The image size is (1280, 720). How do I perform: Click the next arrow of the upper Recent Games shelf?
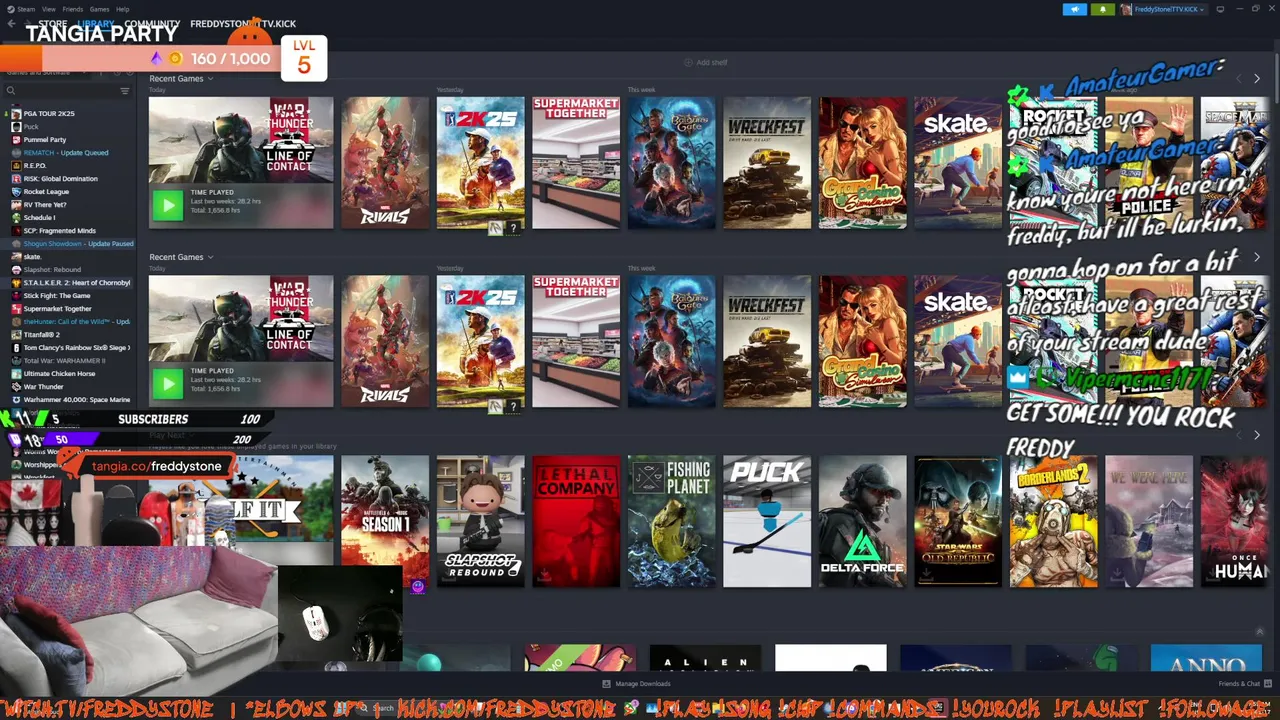pos(1257,78)
